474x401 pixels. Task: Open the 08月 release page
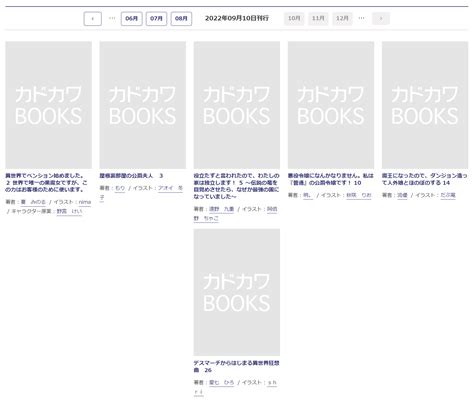coord(181,19)
